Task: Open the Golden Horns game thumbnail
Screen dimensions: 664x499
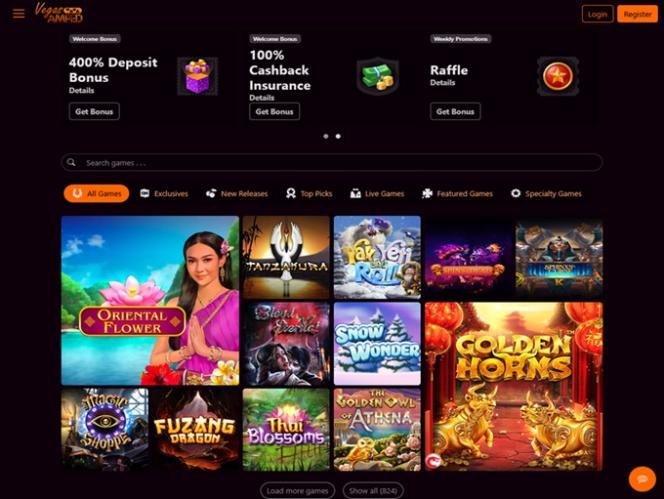Action: [x=514, y=386]
